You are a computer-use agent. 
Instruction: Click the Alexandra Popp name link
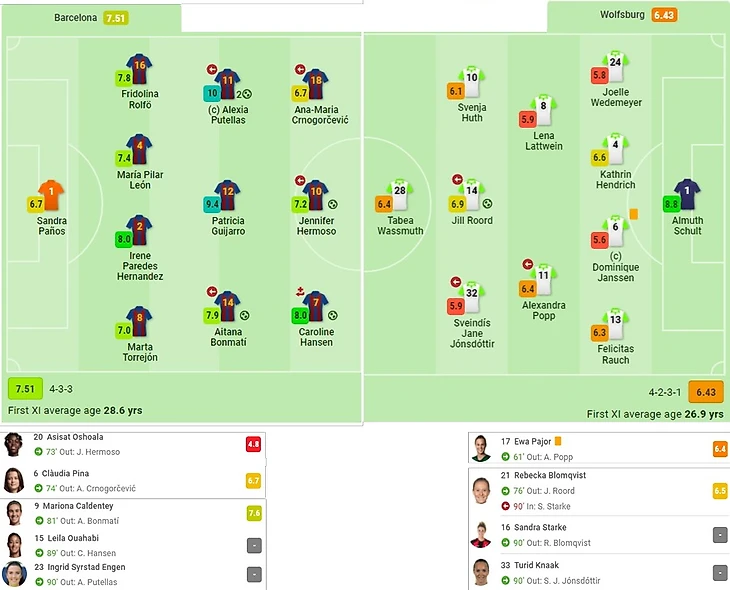(x=543, y=310)
